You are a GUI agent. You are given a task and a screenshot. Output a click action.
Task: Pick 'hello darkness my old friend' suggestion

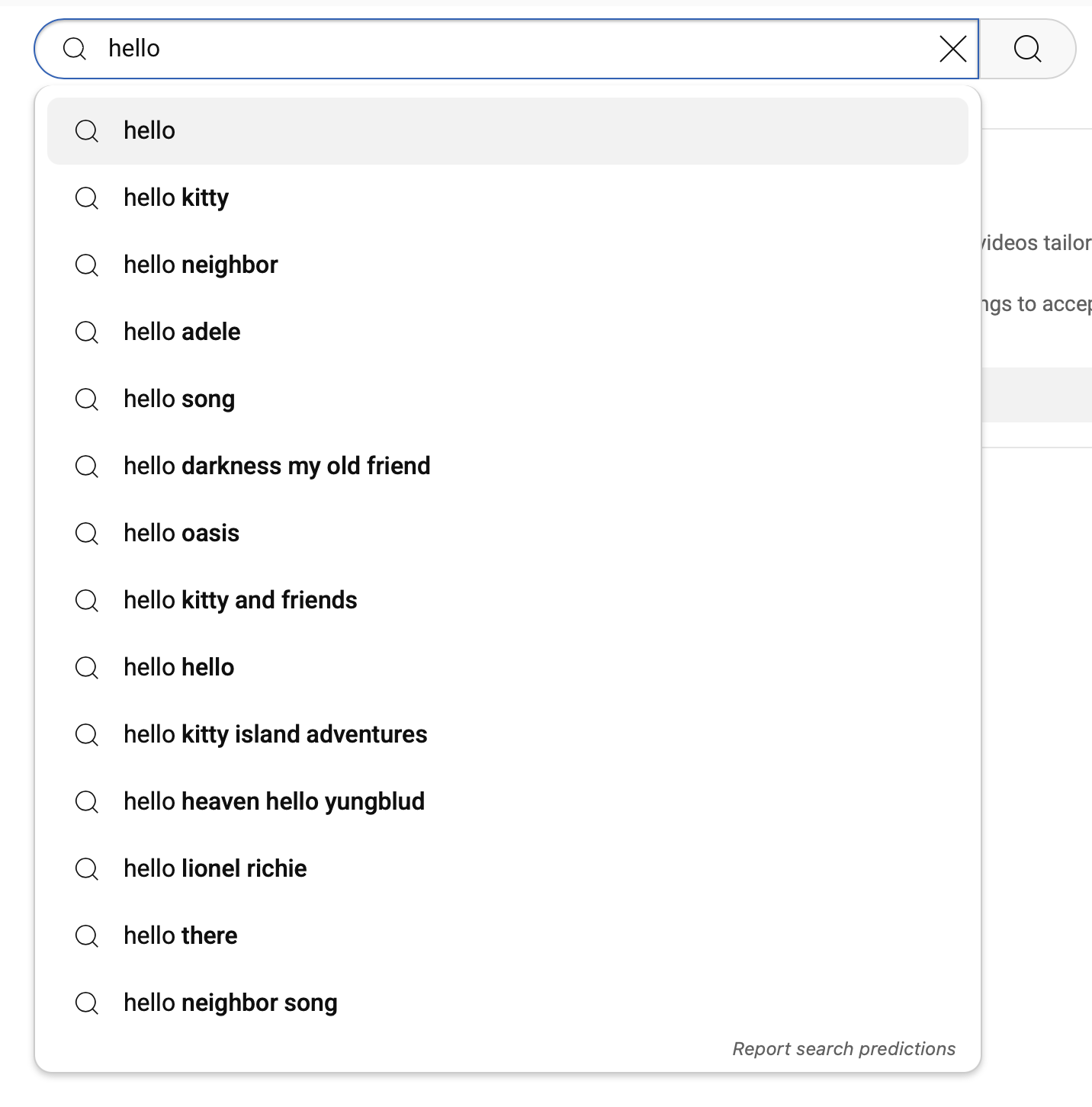point(277,467)
